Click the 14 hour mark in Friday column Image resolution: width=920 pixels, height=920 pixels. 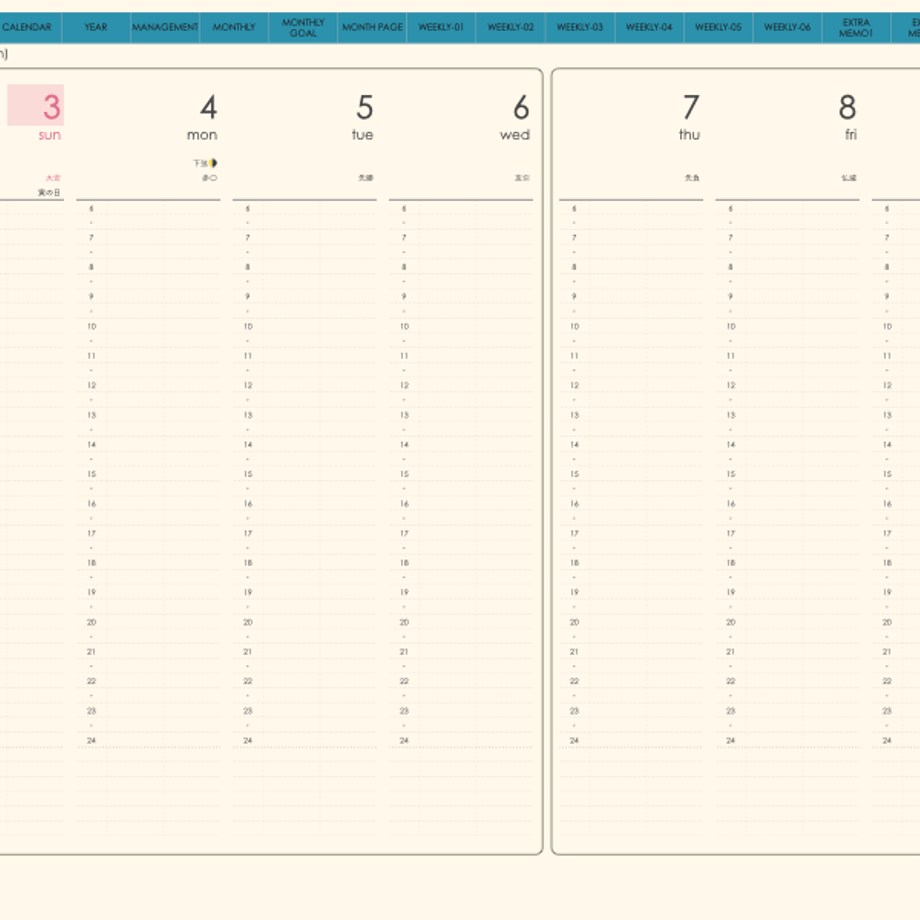731,445
